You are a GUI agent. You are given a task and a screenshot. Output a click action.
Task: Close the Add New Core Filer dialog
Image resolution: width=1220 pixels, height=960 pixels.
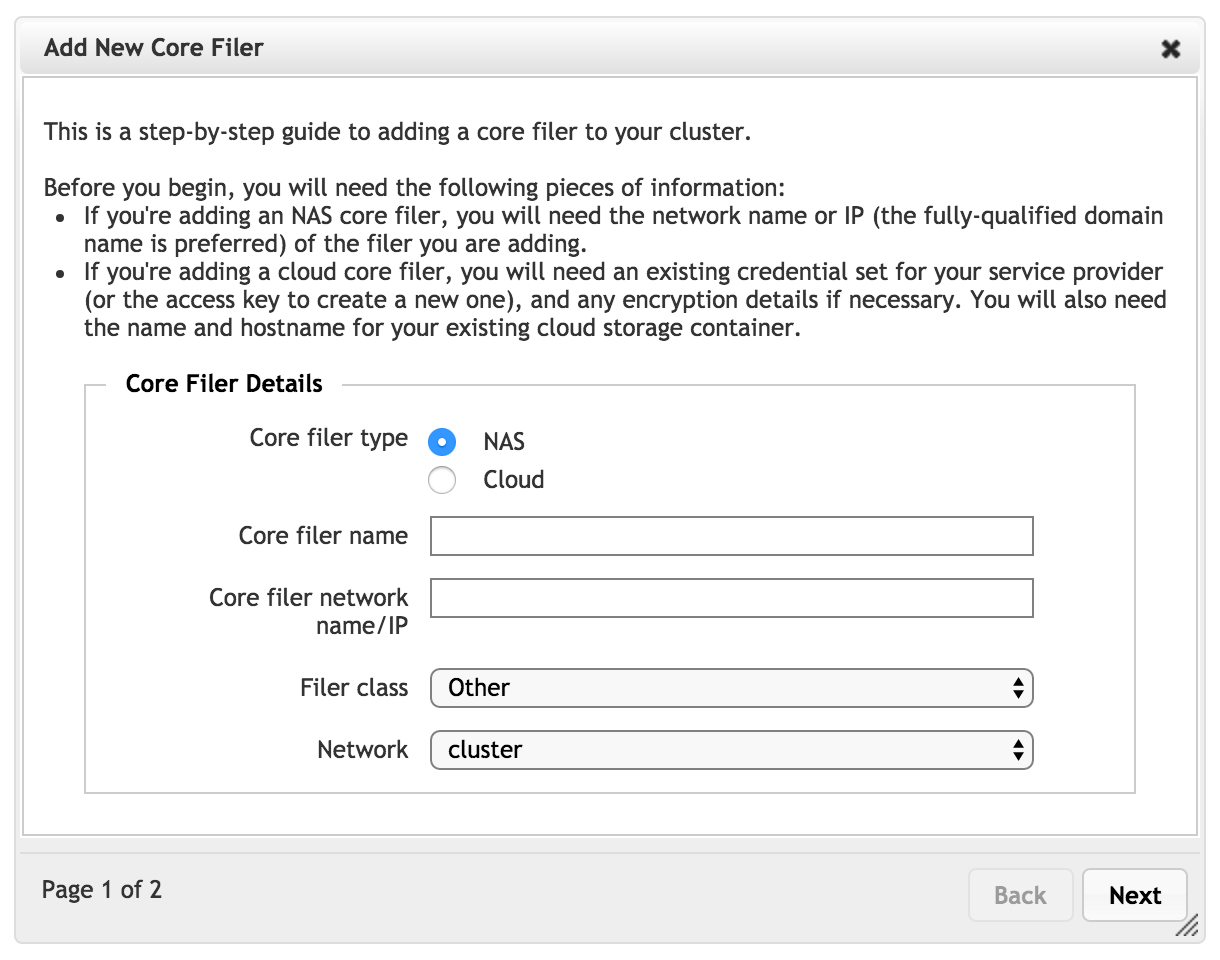(x=1171, y=48)
